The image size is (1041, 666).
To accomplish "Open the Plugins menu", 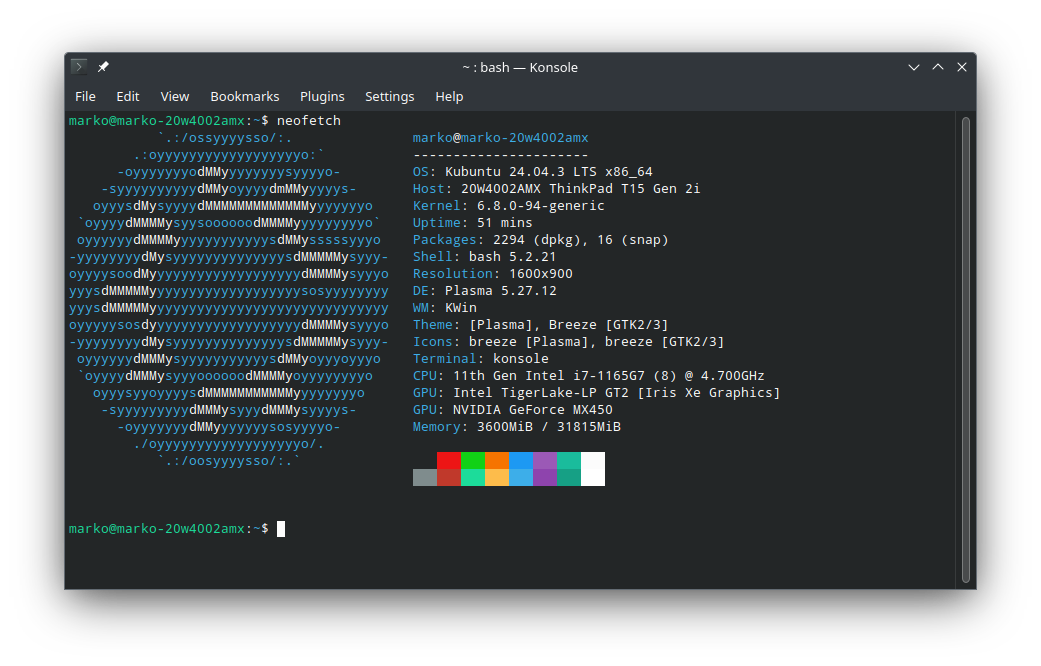I will (322, 96).
